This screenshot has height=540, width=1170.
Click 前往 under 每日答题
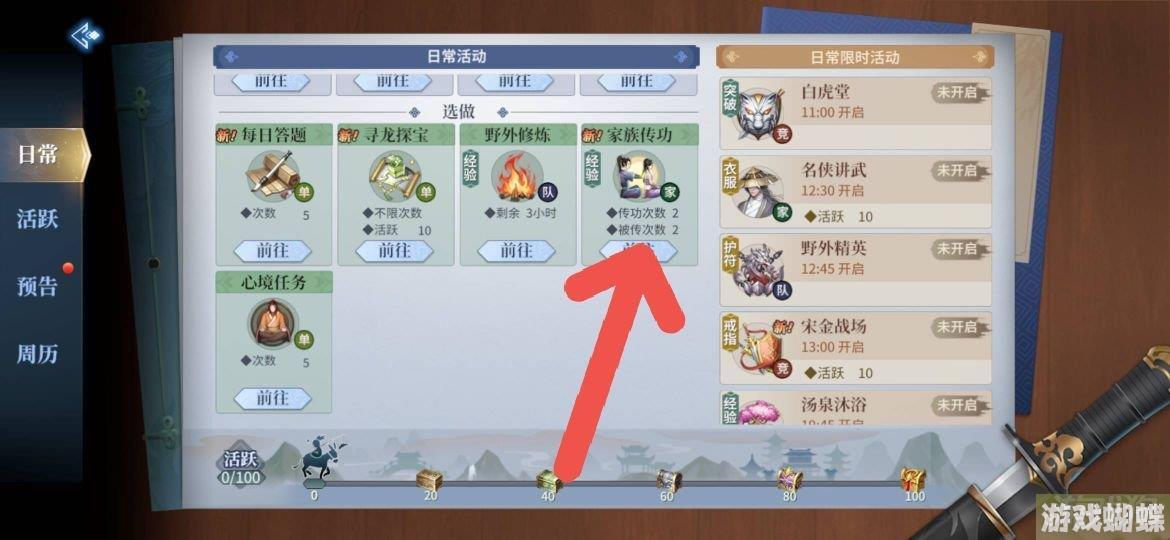272,251
